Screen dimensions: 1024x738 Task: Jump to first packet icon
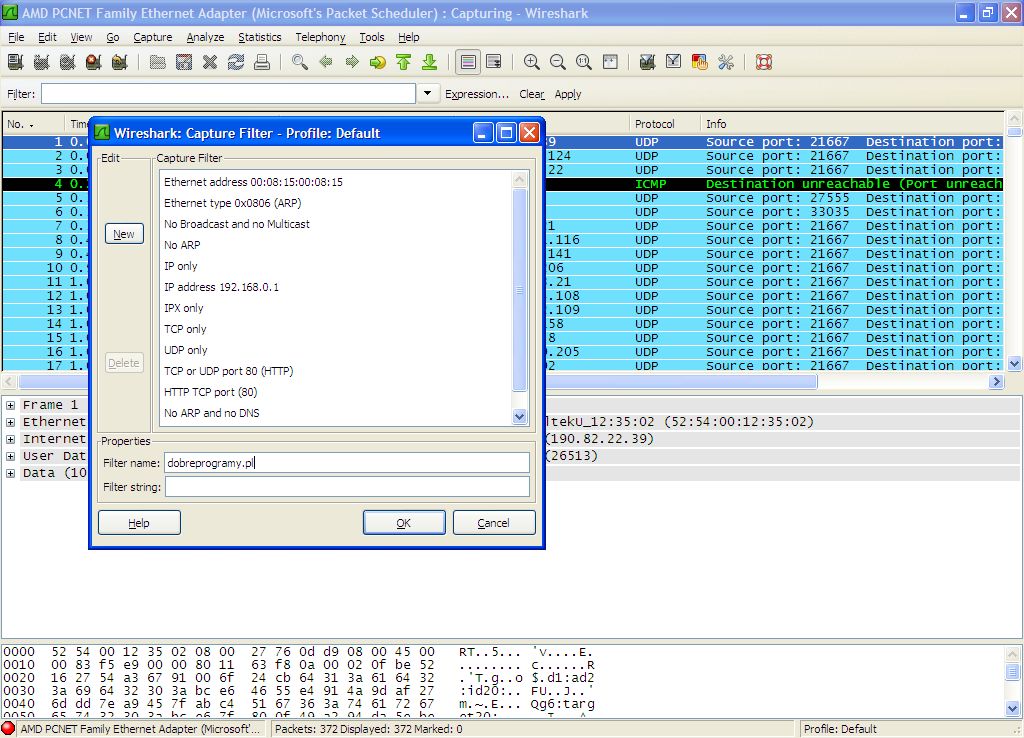(404, 62)
